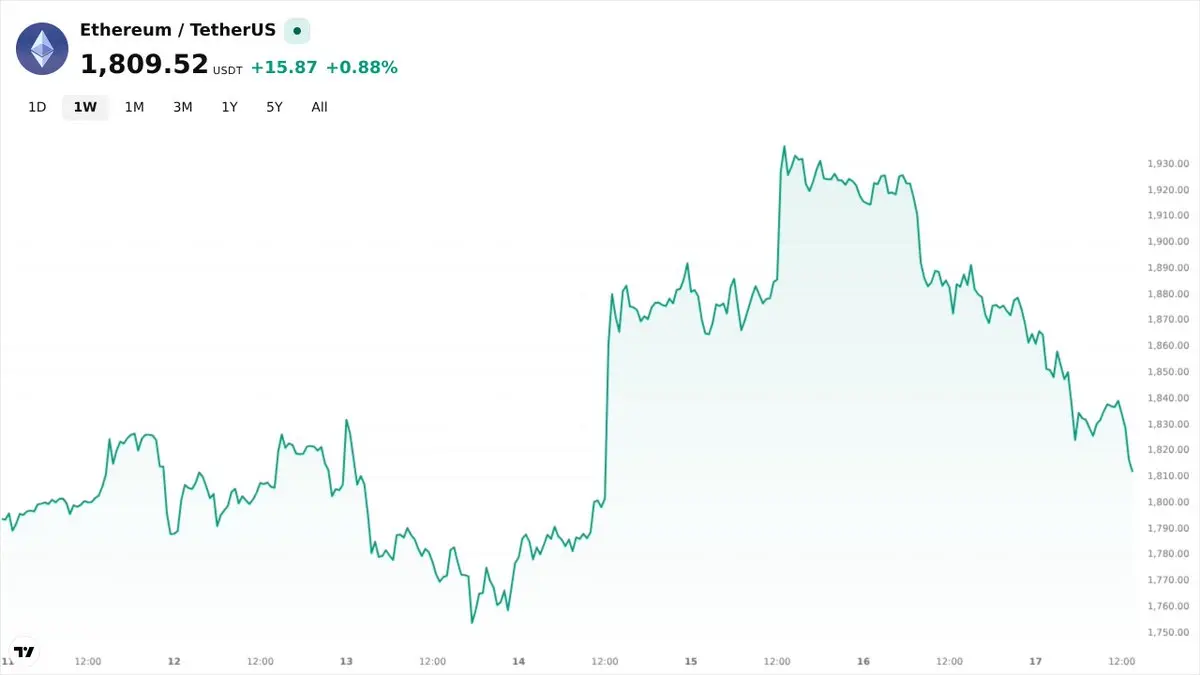Image resolution: width=1200 pixels, height=675 pixels.
Task: Click the 1,930.00 price axis label
Action: coord(1168,163)
